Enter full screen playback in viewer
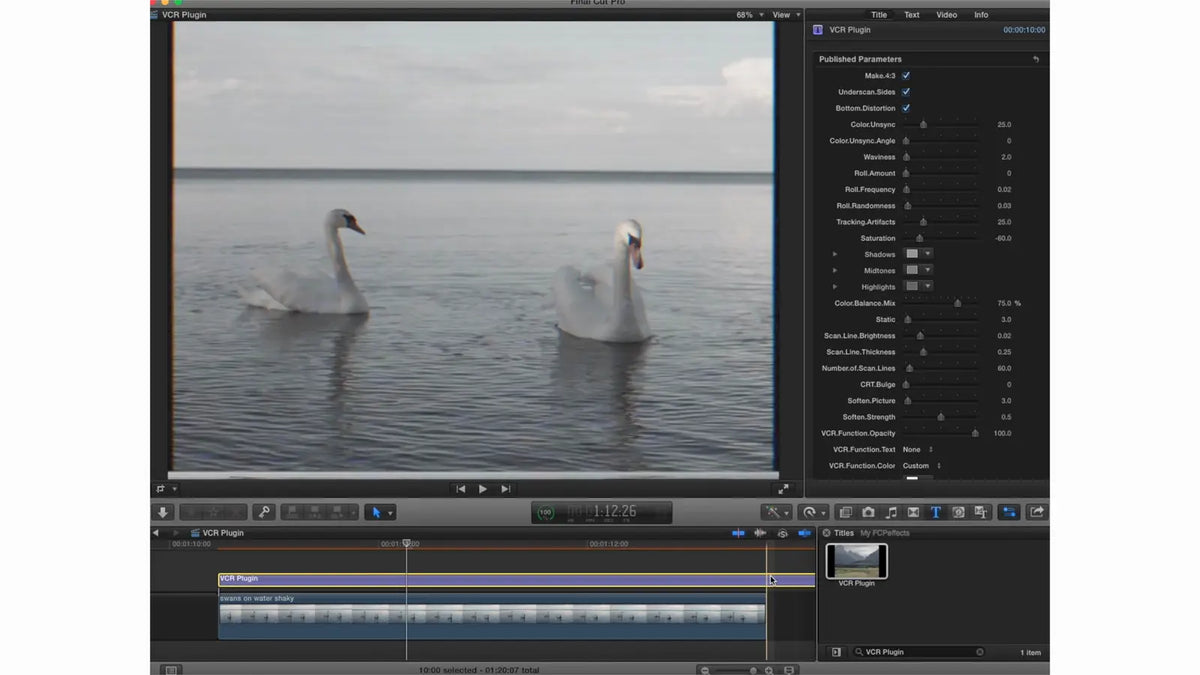Screen dimensions: 1200x675 click(783, 489)
